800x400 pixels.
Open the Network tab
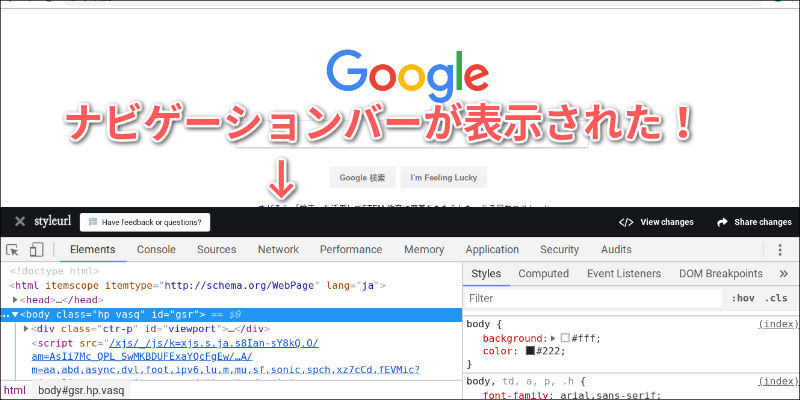[278, 249]
